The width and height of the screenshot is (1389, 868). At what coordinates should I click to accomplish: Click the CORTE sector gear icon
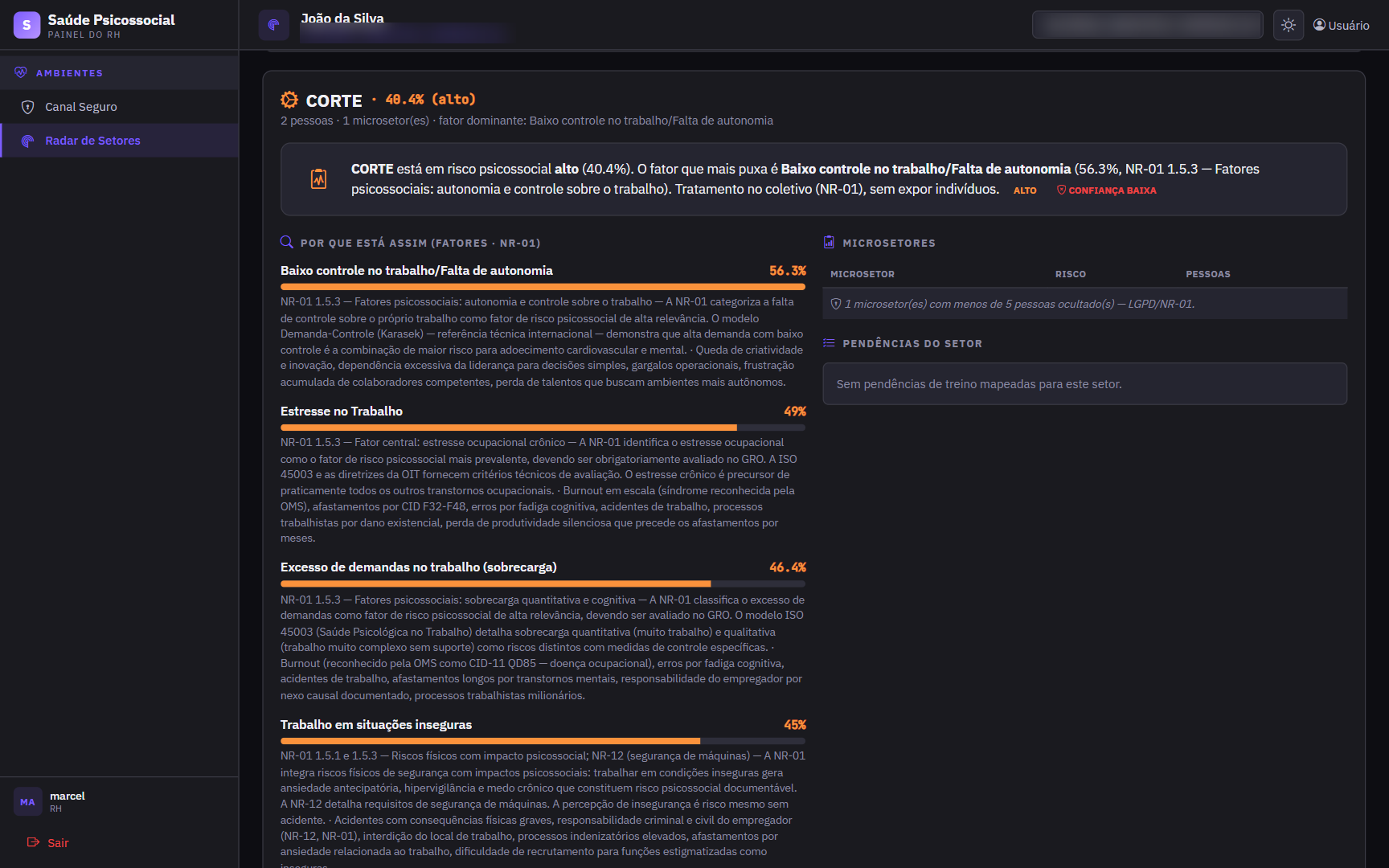tap(289, 100)
